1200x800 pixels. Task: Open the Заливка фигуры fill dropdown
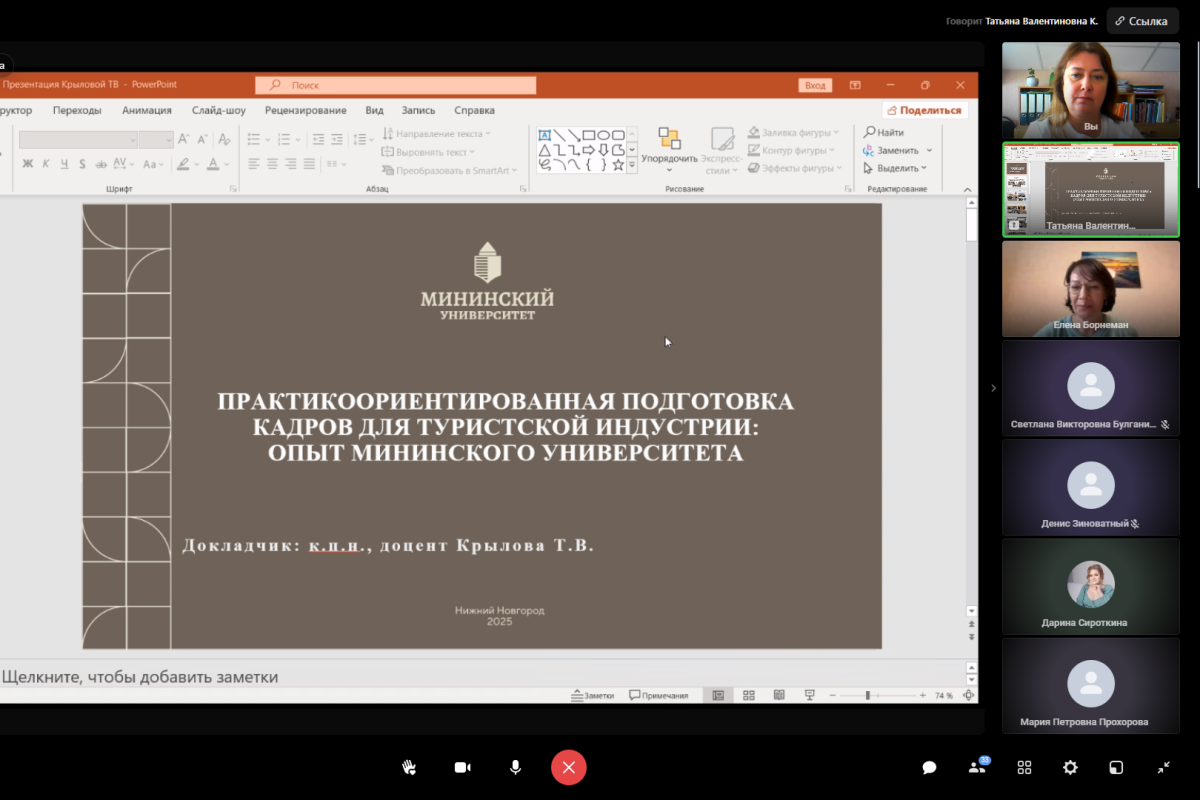tap(791, 133)
